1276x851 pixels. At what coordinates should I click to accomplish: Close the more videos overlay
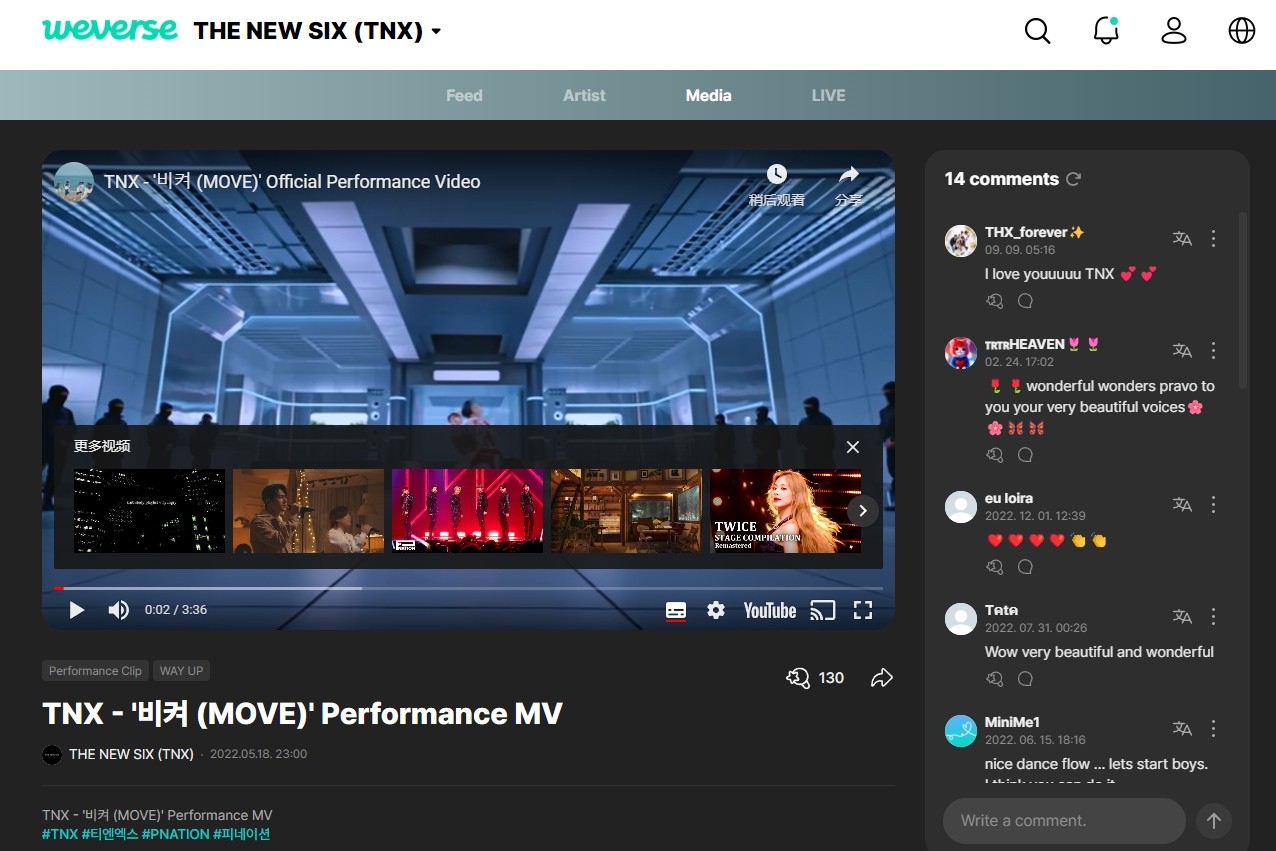tap(853, 447)
